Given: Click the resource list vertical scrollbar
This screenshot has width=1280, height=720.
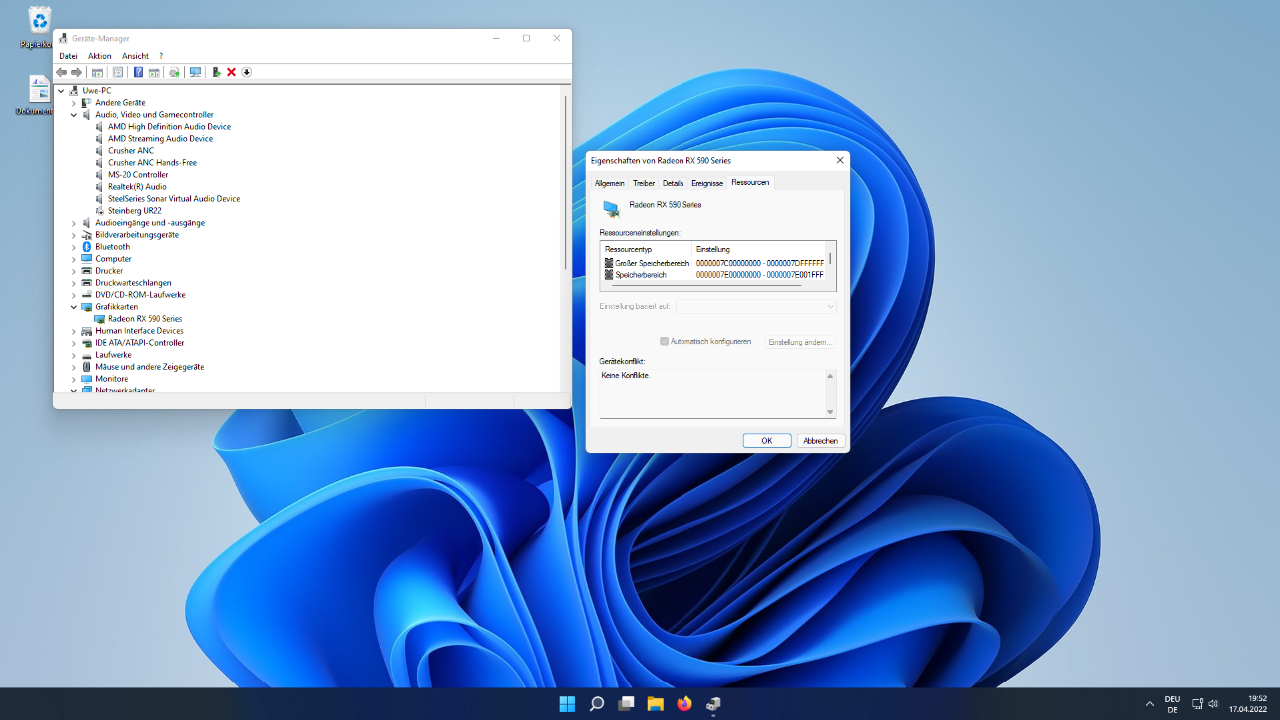Looking at the screenshot, I should tap(830, 258).
